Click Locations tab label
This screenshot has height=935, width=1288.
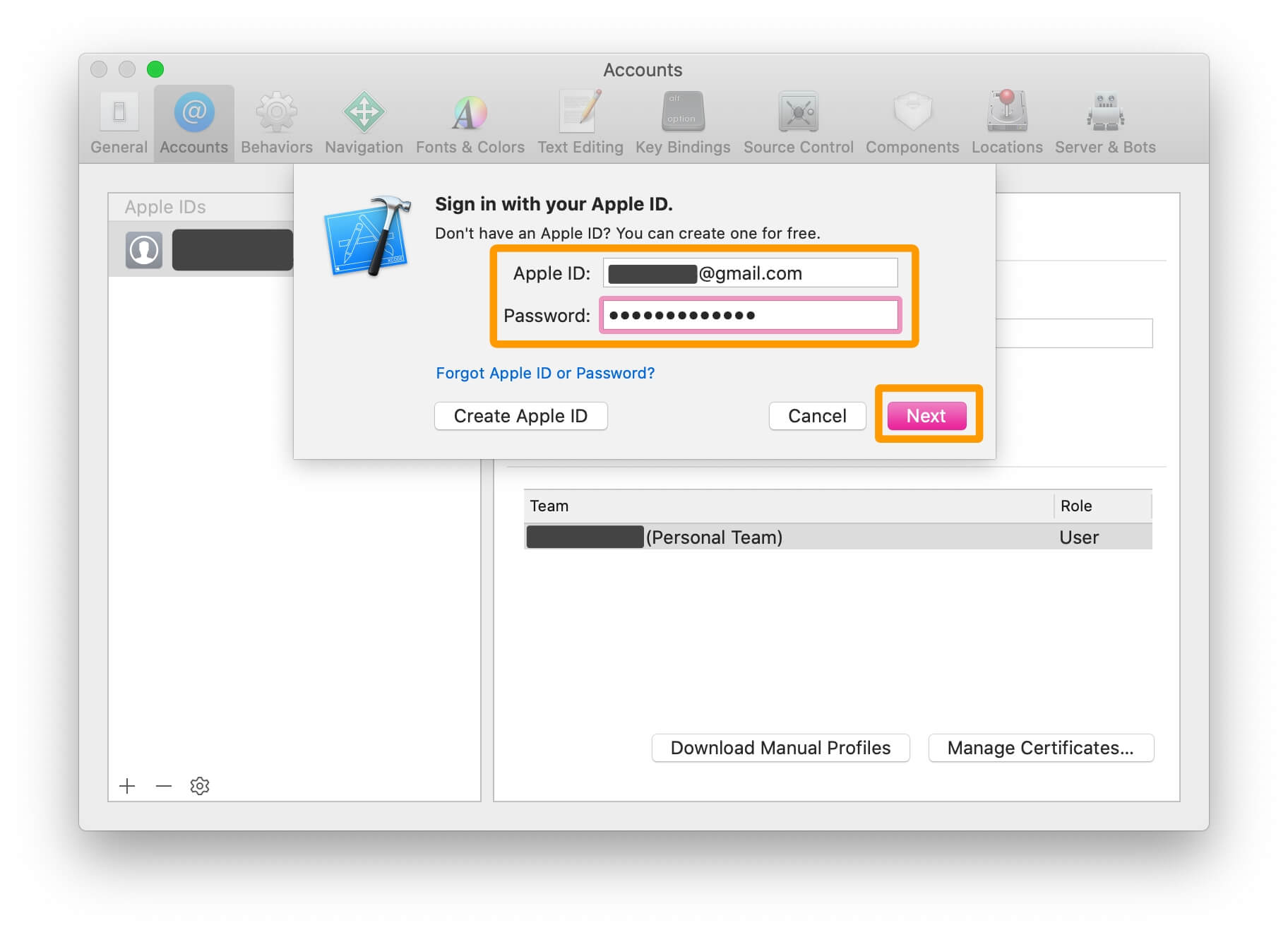(1007, 147)
